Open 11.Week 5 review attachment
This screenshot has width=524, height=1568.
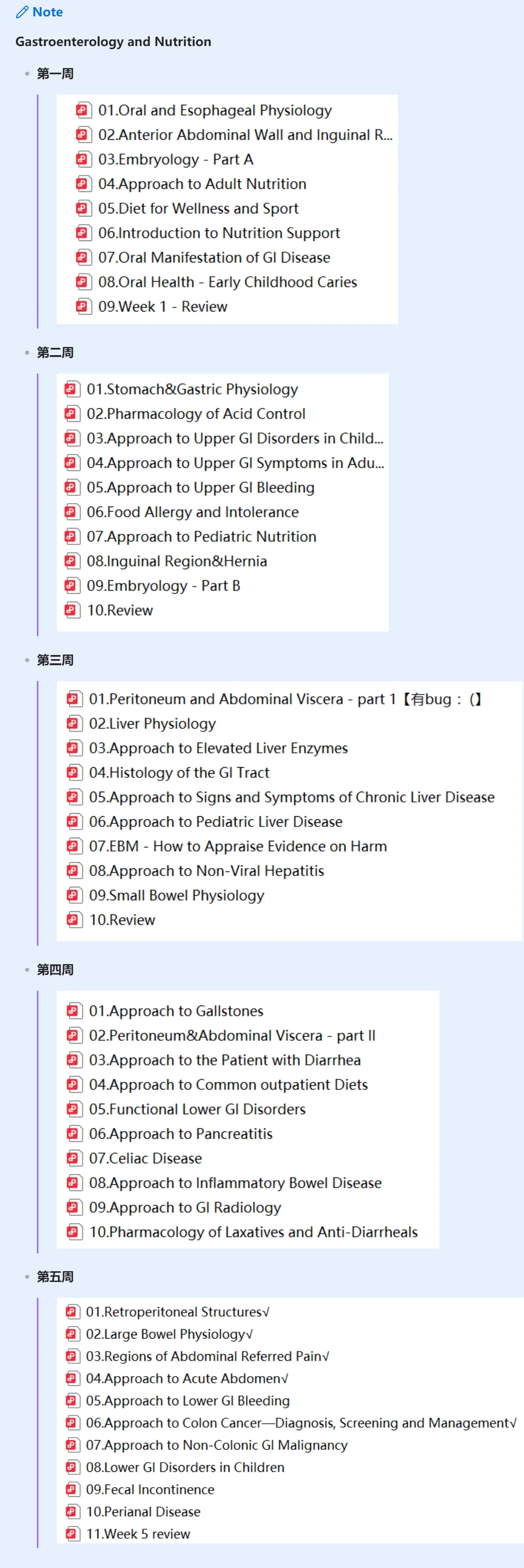[x=138, y=1534]
